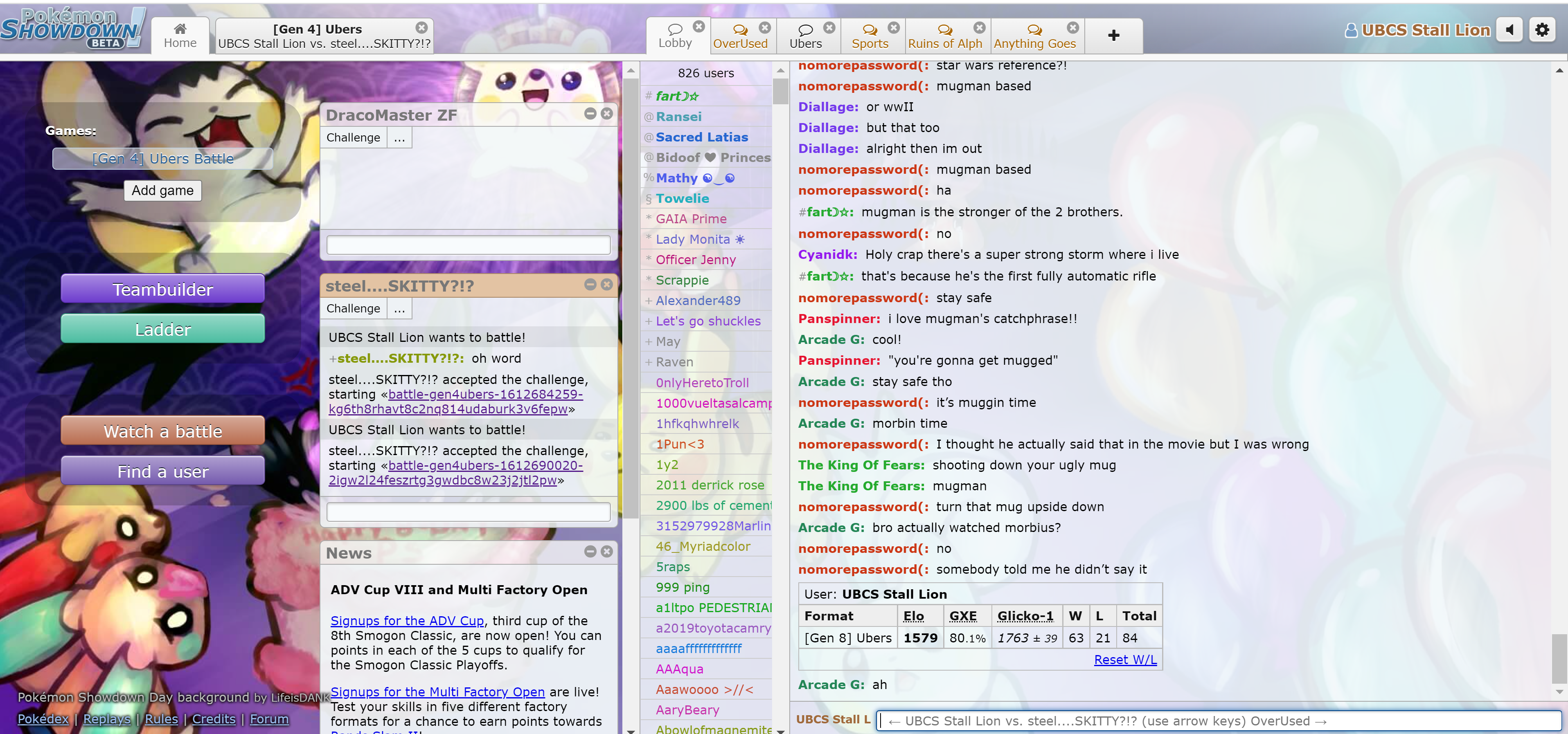
Task: Open the Forum footer link
Action: tap(269, 719)
